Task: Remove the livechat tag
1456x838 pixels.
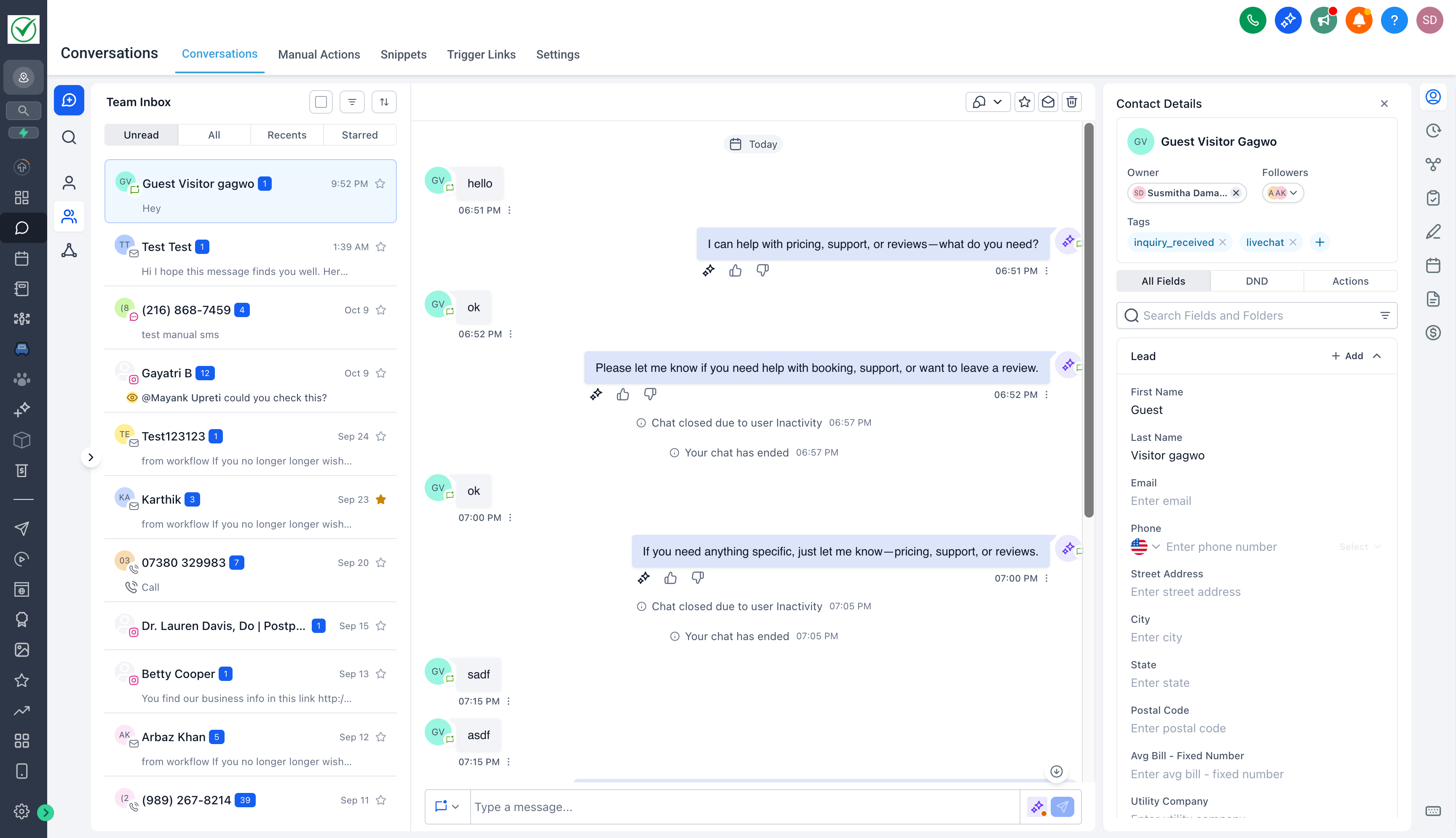Action: tap(1293, 242)
